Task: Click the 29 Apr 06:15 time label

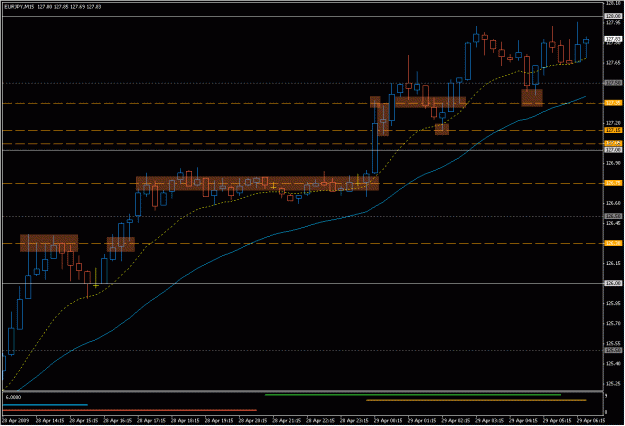Action: point(591,420)
